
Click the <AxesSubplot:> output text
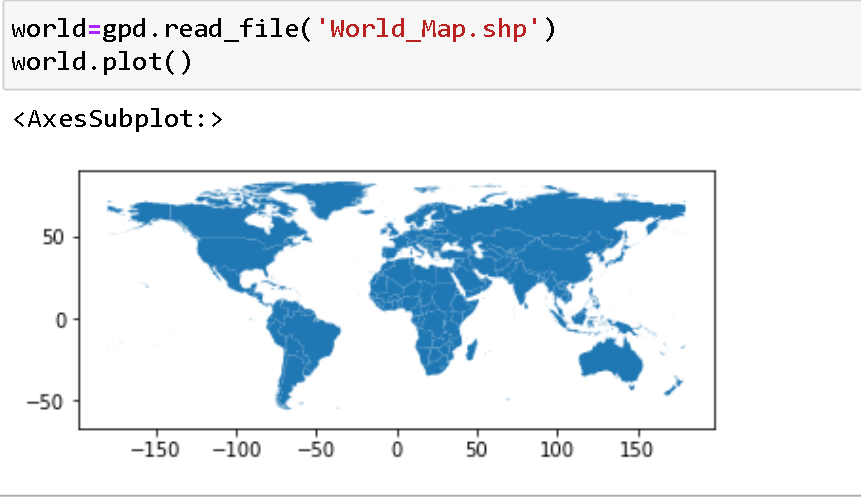click(118, 119)
